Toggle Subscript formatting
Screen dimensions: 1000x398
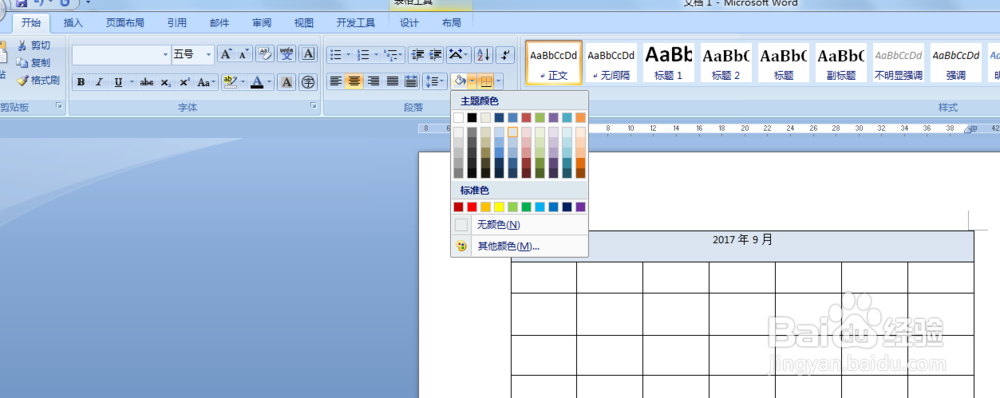(165, 82)
